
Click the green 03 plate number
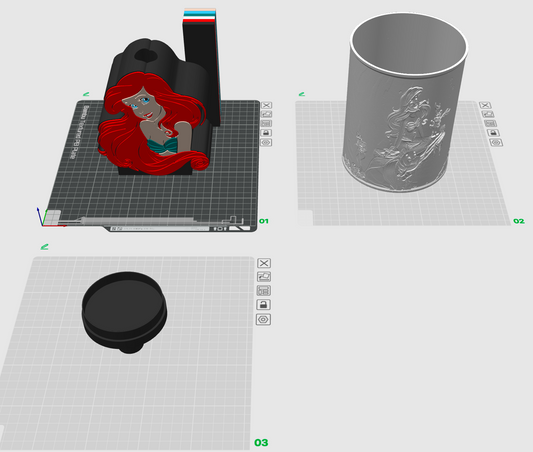coord(261,442)
